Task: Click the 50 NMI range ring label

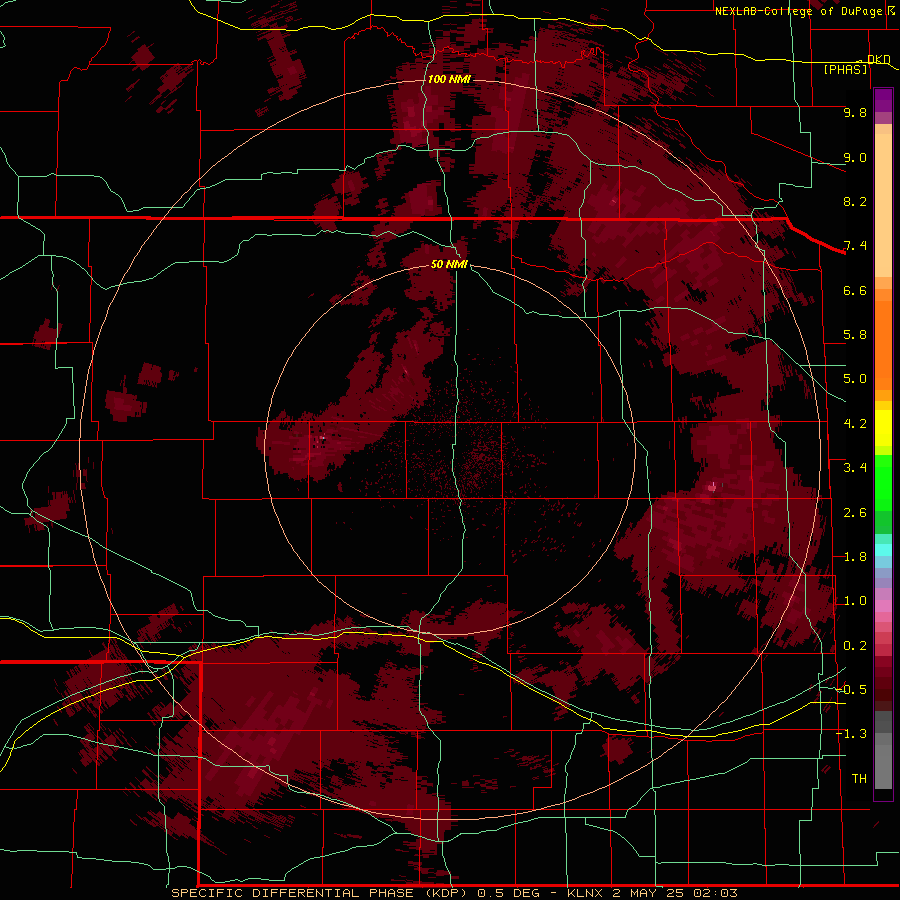Action: [x=449, y=264]
